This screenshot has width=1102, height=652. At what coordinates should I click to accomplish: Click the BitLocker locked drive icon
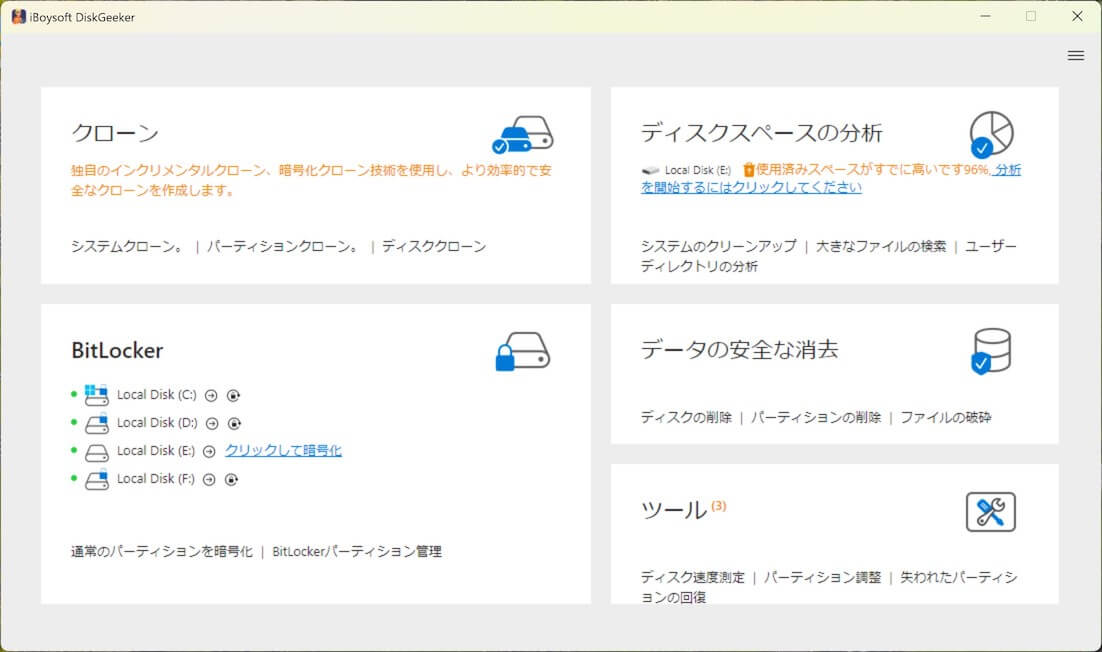(x=523, y=351)
